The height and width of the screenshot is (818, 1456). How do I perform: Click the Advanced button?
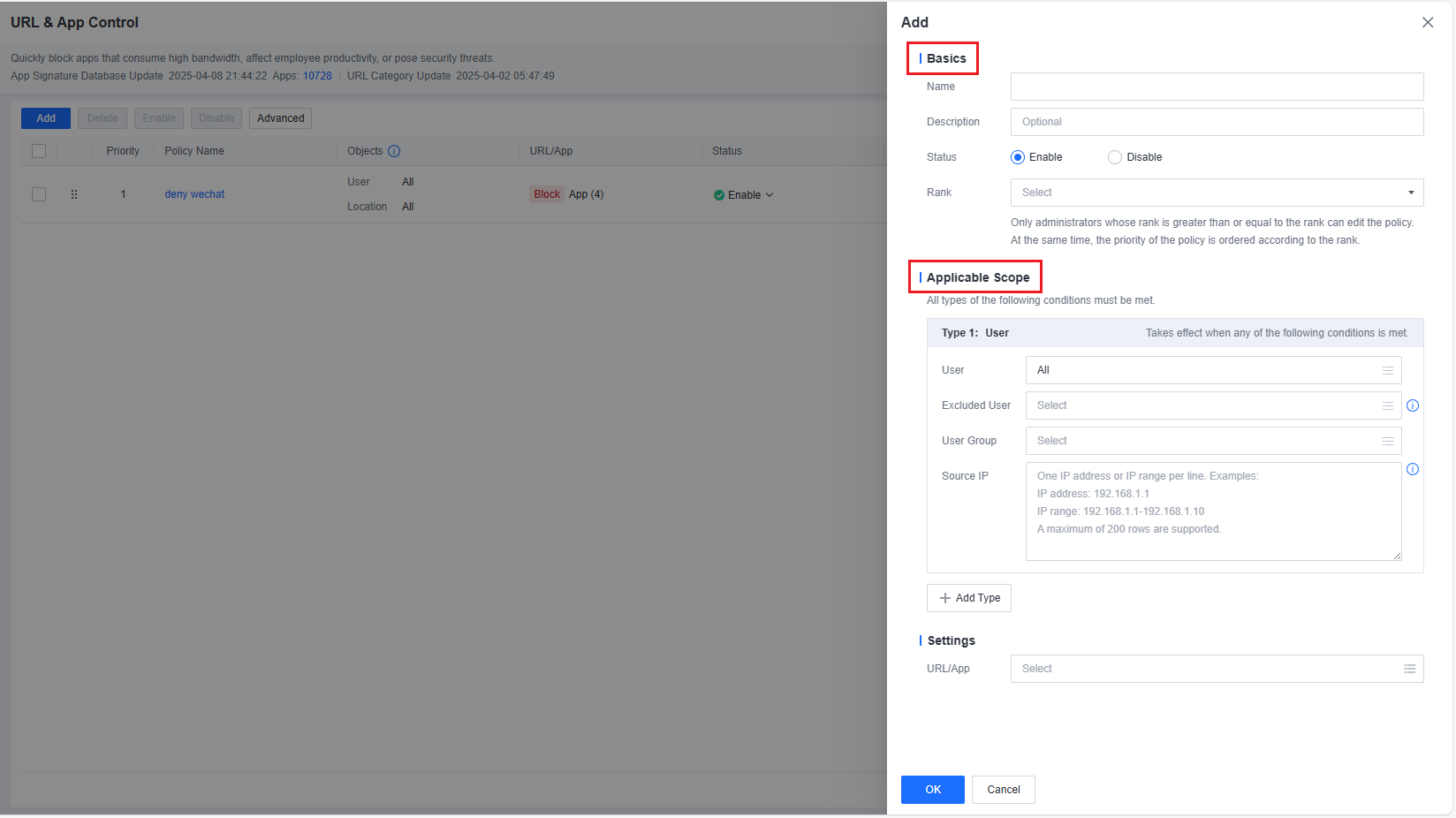tap(281, 118)
